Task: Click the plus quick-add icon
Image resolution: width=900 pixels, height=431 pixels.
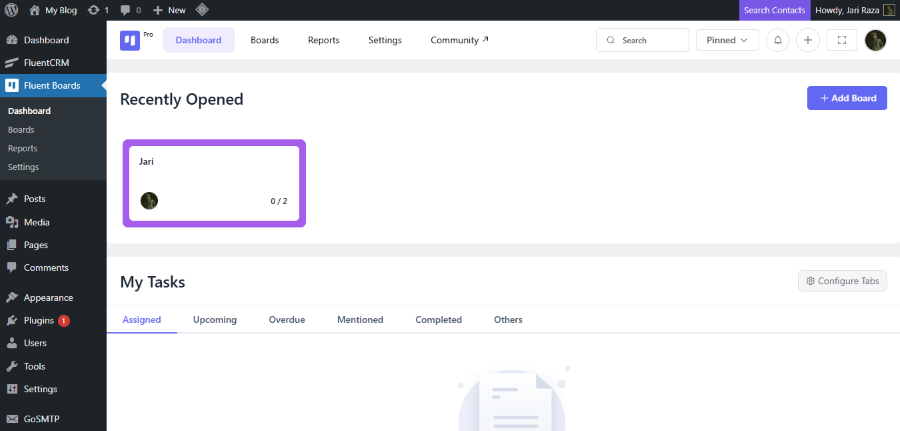Action: [x=808, y=40]
